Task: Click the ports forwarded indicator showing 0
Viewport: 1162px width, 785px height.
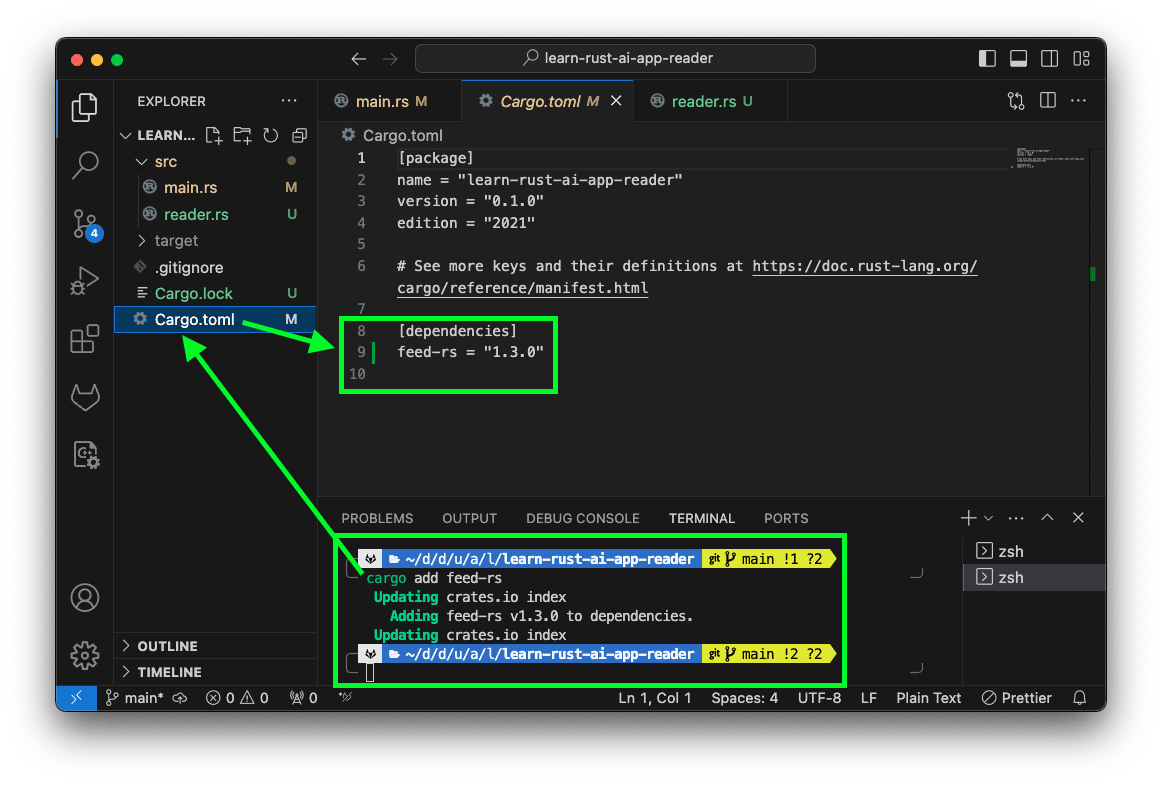Action: 303,698
